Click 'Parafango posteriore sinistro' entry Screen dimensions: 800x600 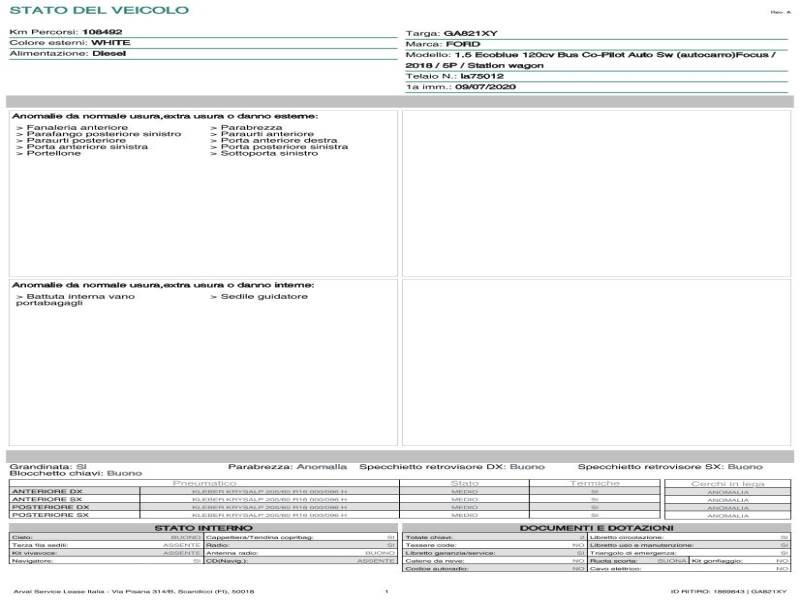[104, 134]
